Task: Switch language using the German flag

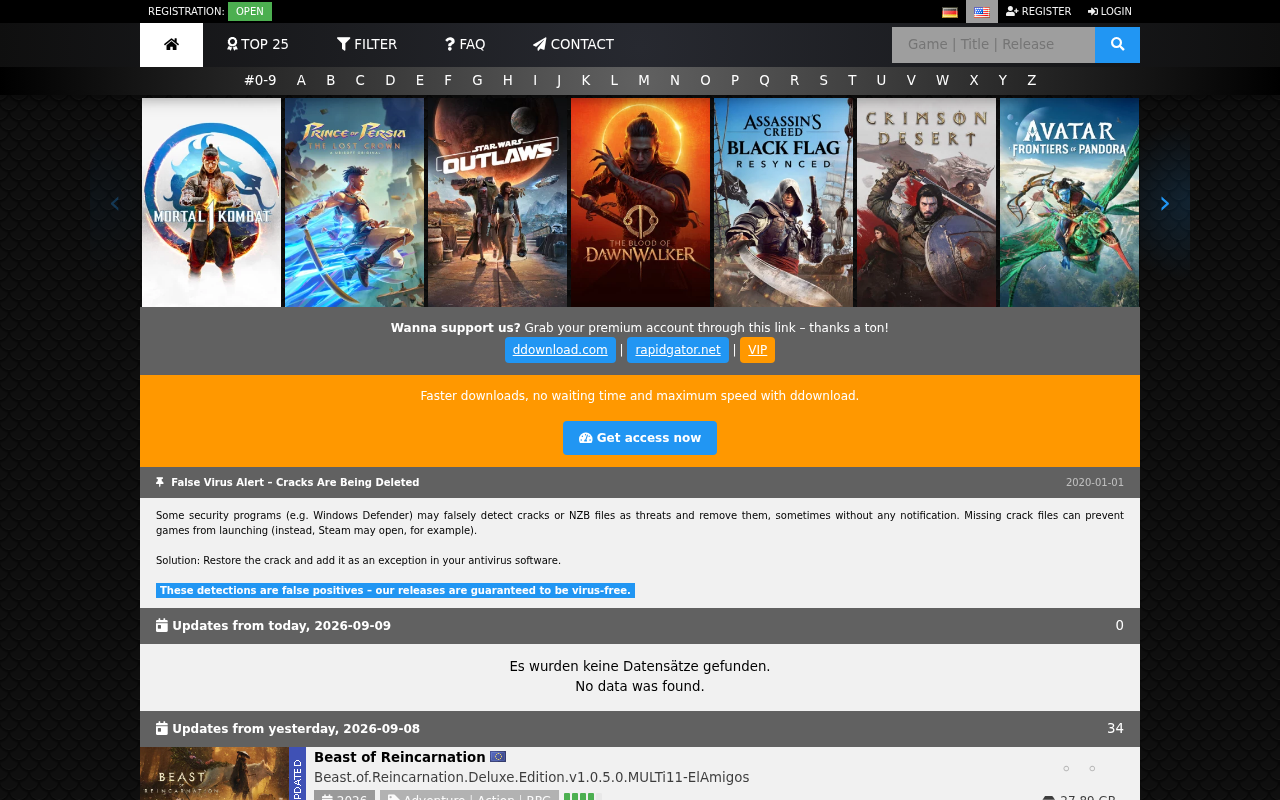Action: point(950,12)
